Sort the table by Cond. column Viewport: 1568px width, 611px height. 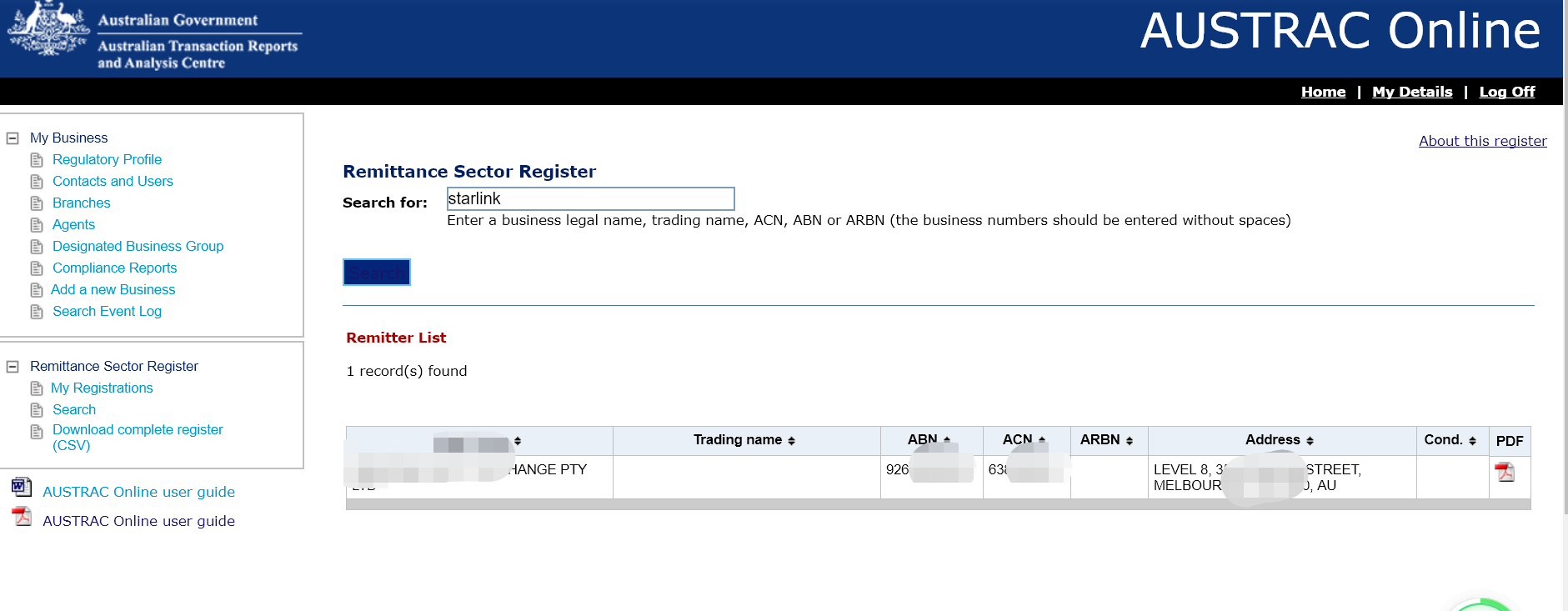tap(1450, 440)
